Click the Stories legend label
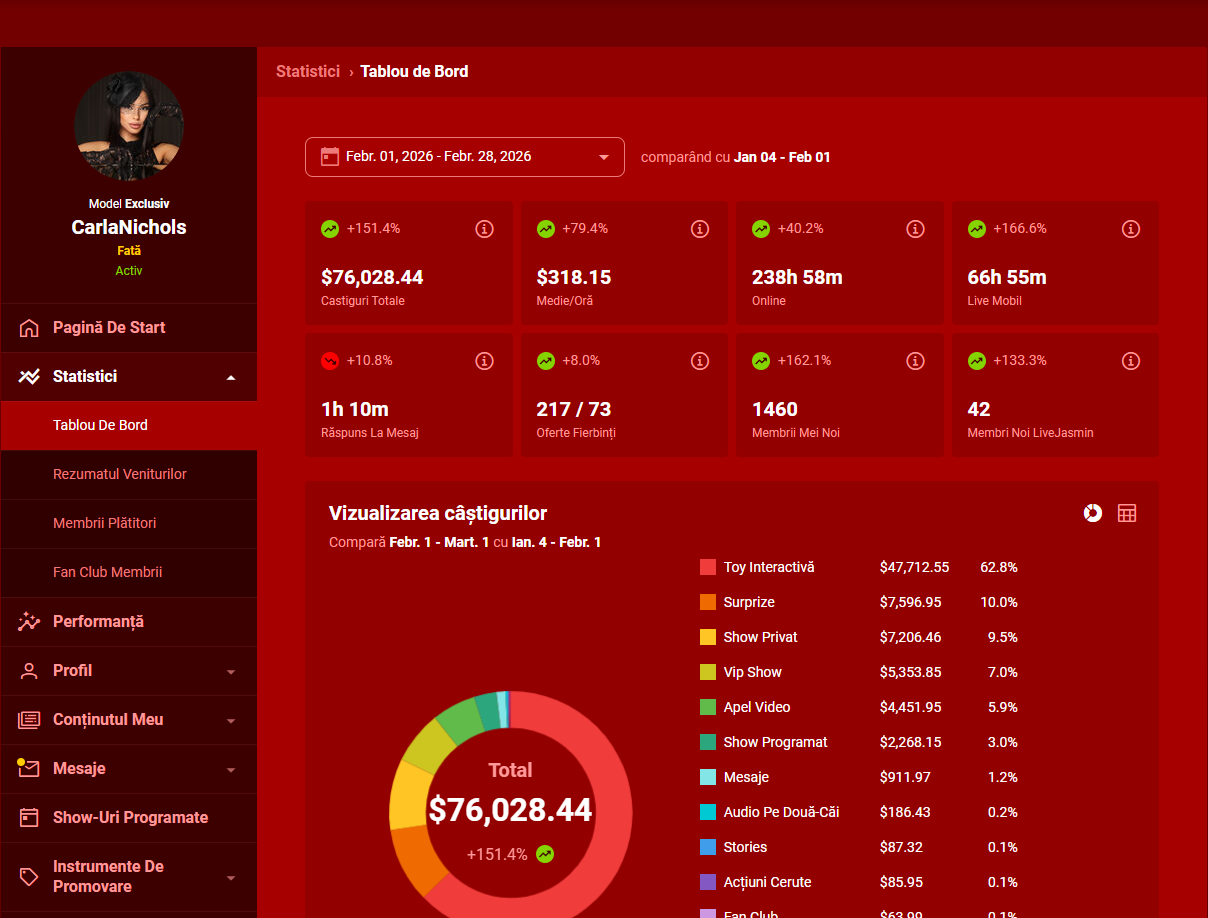The image size is (1208, 918). tap(745, 847)
